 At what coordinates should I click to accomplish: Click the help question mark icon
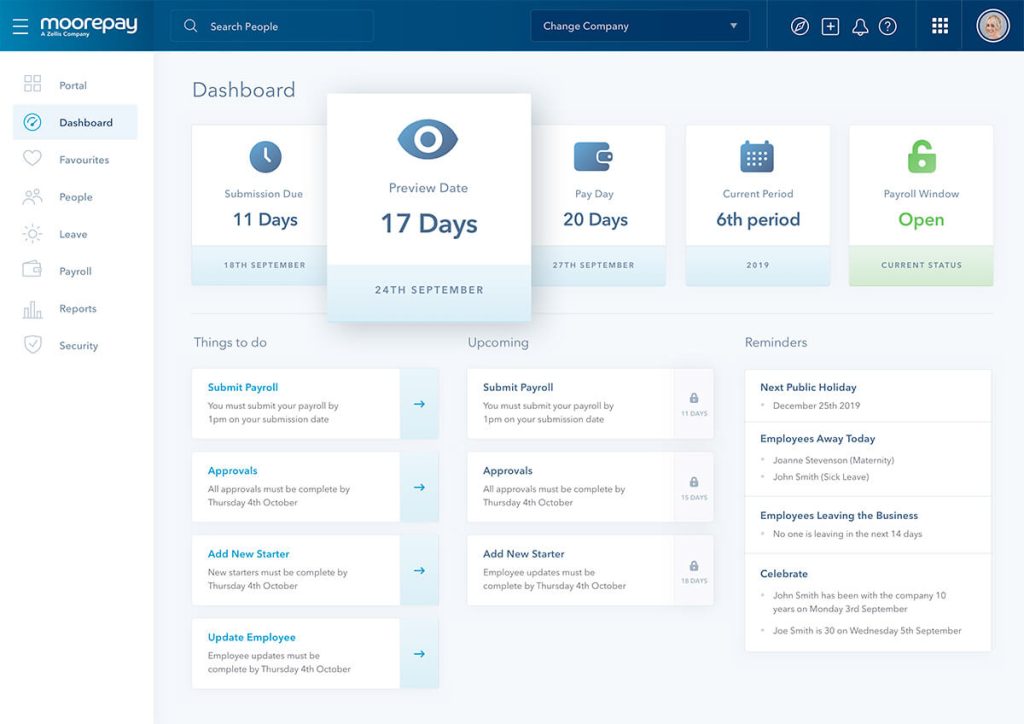(888, 25)
